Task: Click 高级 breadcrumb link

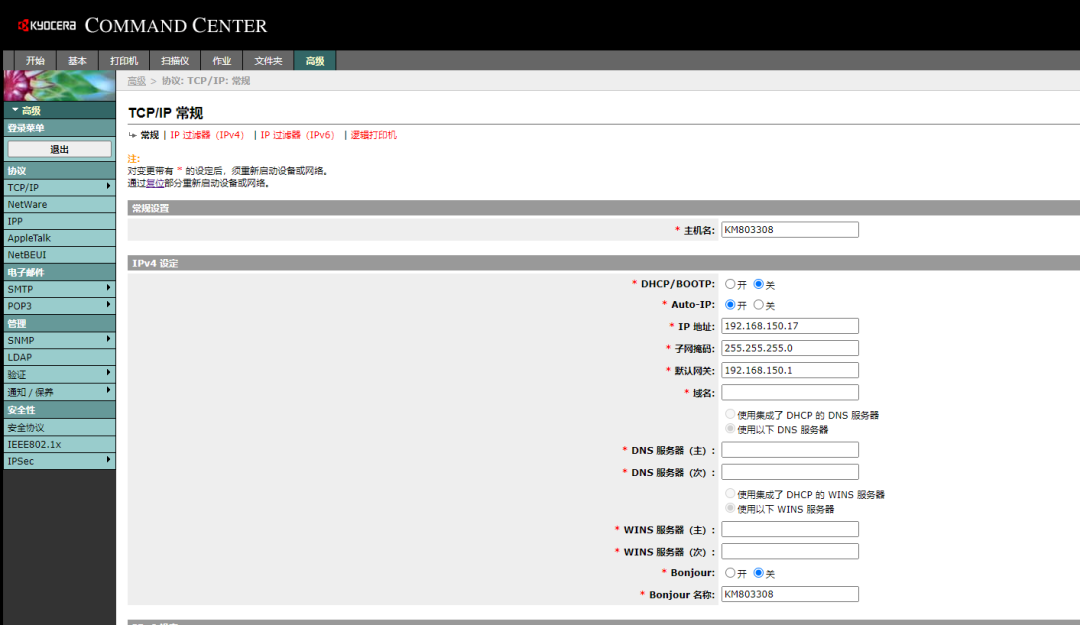Action: 136,81
